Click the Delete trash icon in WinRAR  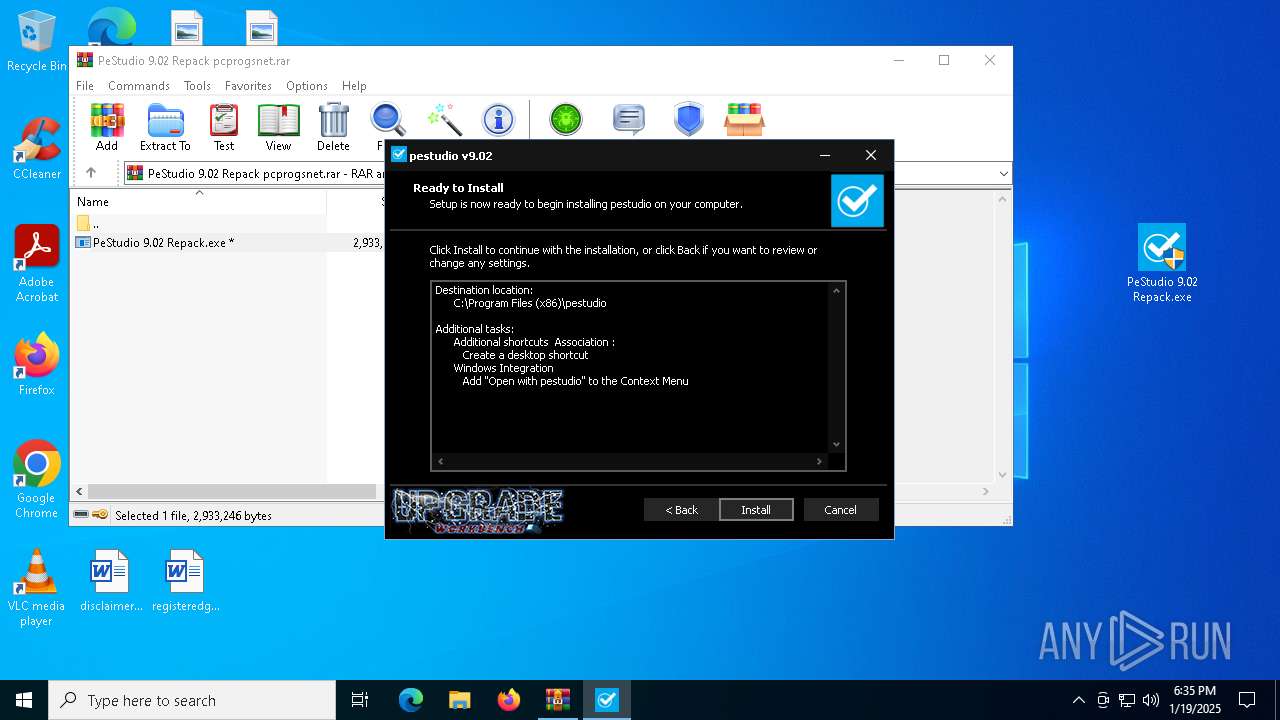tap(333, 127)
